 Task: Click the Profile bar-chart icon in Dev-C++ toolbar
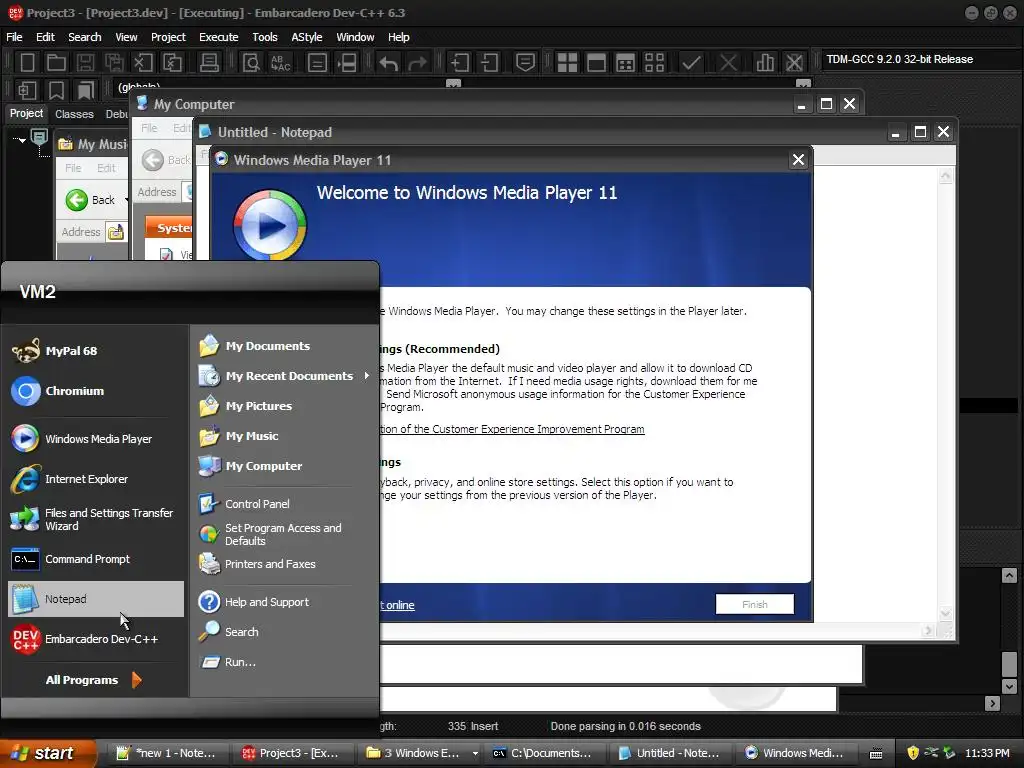pos(765,63)
